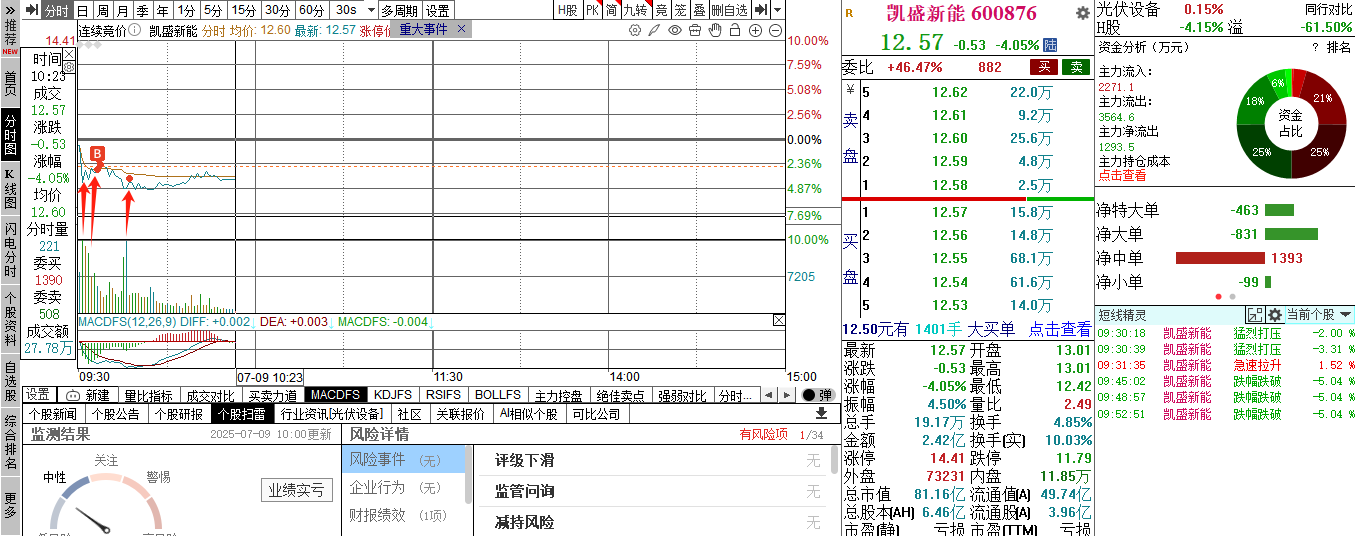The width and height of the screenshot is (1355, 536).
Task: Click 点击查看 link under 主力持仓成本
Action: point(1122,175)
